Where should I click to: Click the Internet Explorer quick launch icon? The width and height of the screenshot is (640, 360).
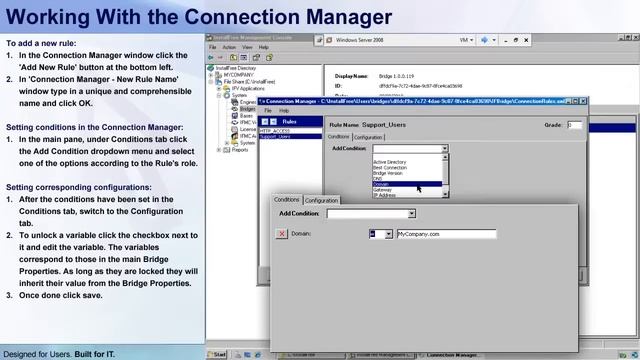[x=258, y=355]
